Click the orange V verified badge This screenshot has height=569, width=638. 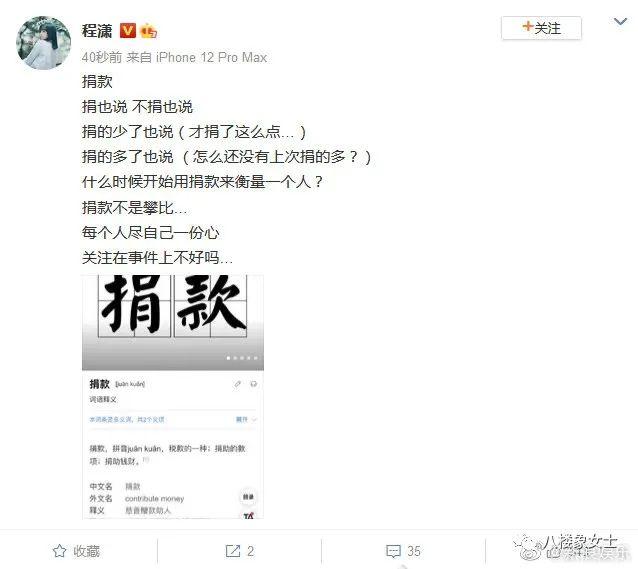(128, 31)
